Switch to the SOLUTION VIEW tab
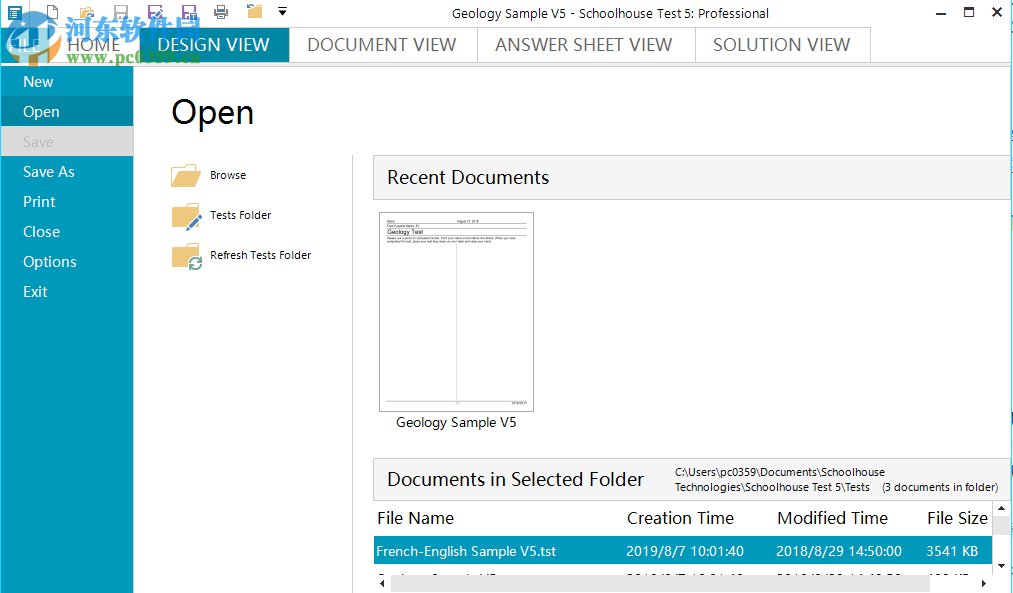The height and width of the screenshot is (593, 1013). tap(782, 45)
